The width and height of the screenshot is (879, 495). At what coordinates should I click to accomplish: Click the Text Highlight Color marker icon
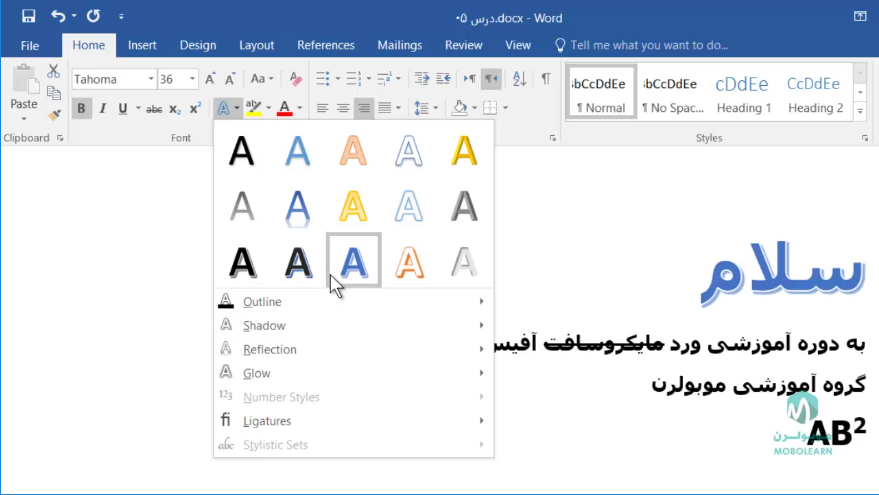pos(253,108)
